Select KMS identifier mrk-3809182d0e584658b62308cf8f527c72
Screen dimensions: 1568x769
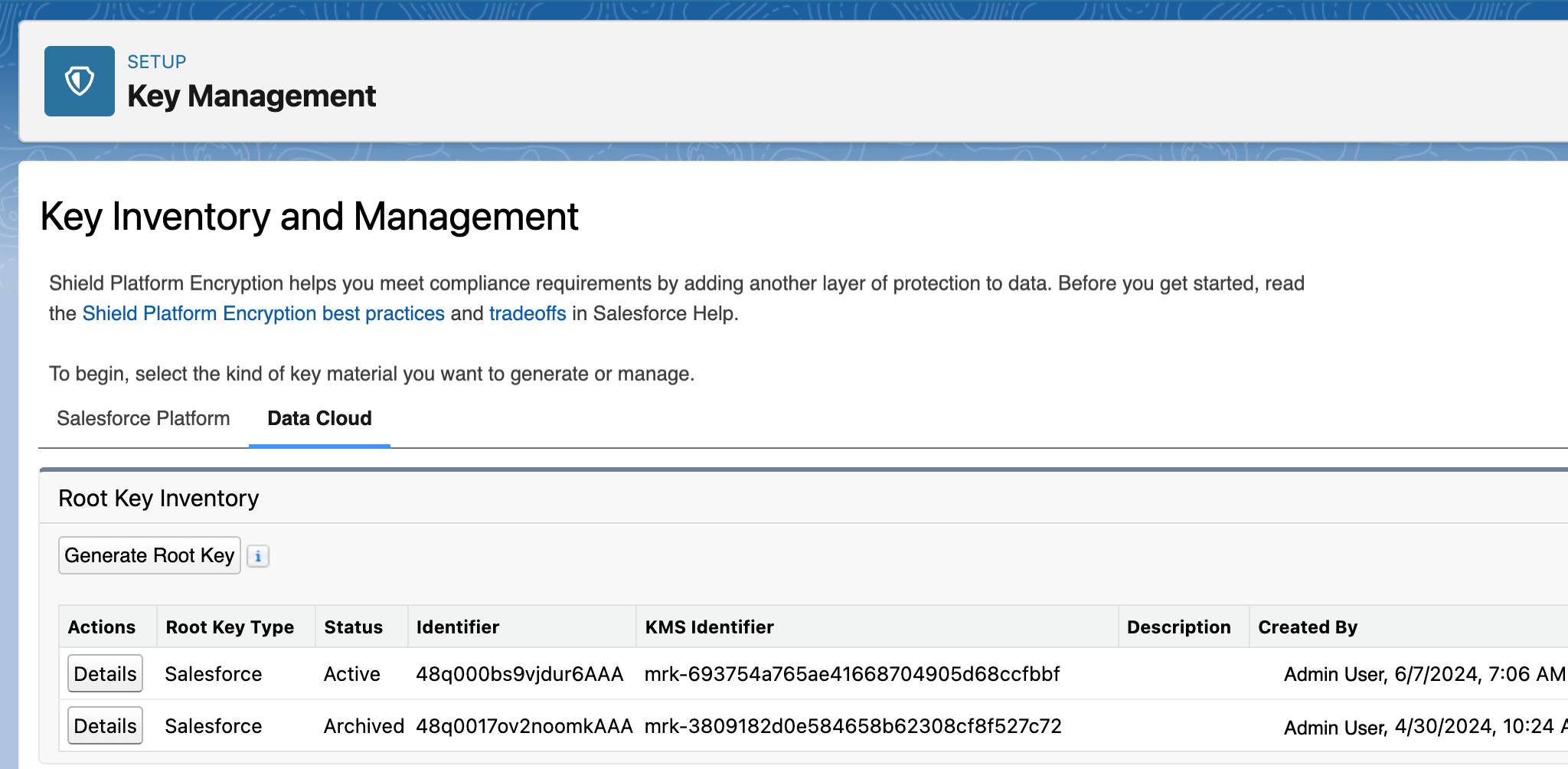853,726
